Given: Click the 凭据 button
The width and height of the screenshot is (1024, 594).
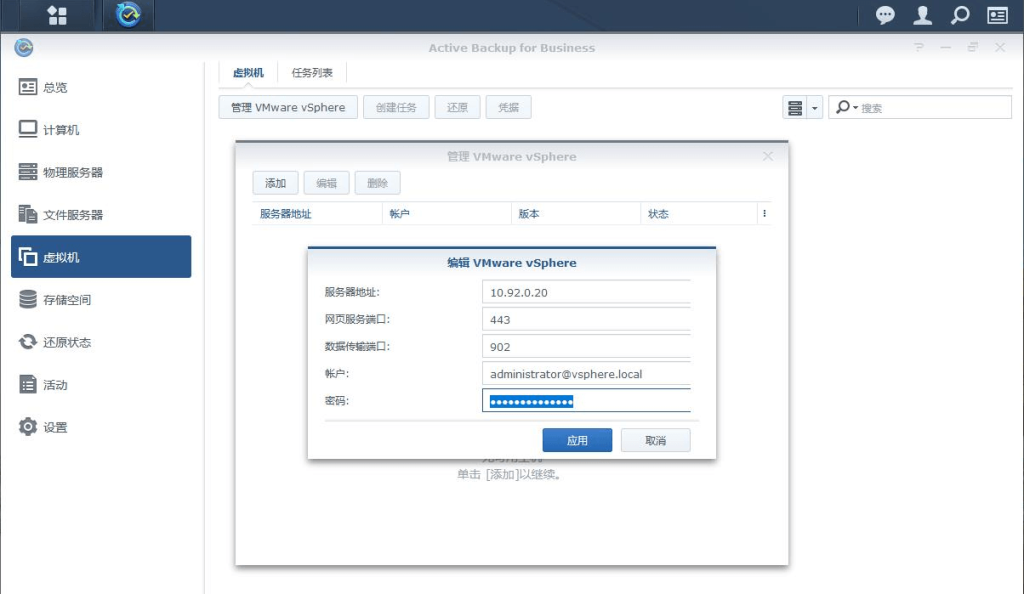Looking at the screenshot, I should point(508,107).
